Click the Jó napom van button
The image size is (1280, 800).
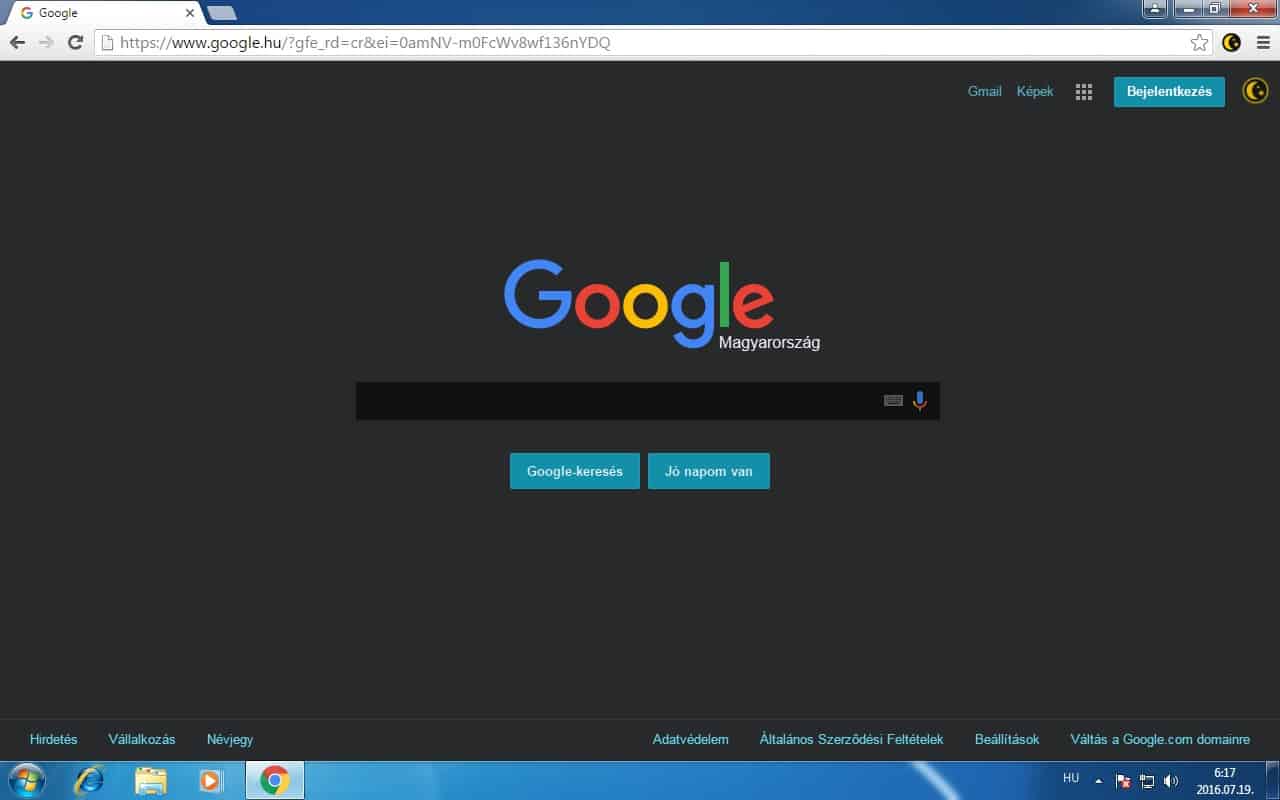tap(709, 471)
